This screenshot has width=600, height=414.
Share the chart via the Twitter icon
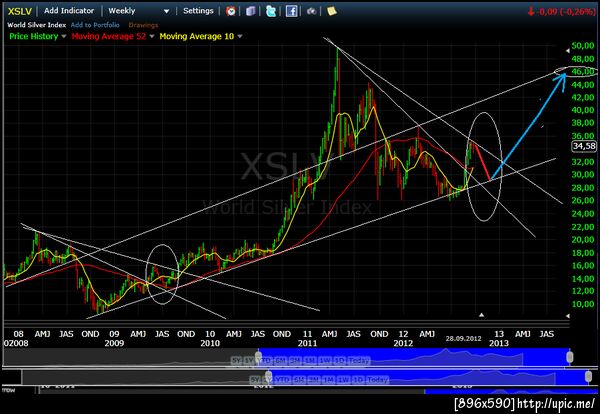pyautogui.click(x=271, y=11)
